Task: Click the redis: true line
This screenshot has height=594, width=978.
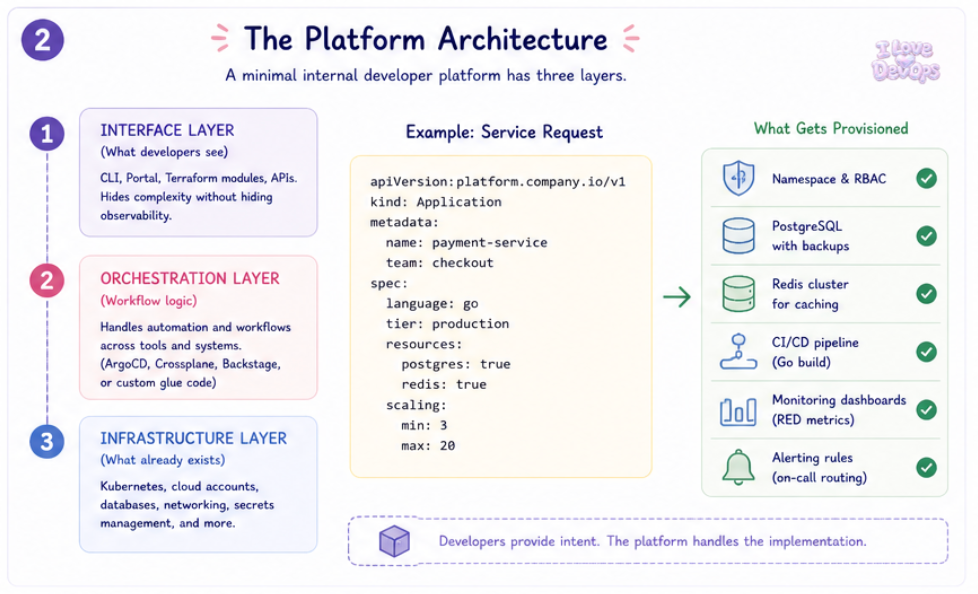Action: (444, 384)
